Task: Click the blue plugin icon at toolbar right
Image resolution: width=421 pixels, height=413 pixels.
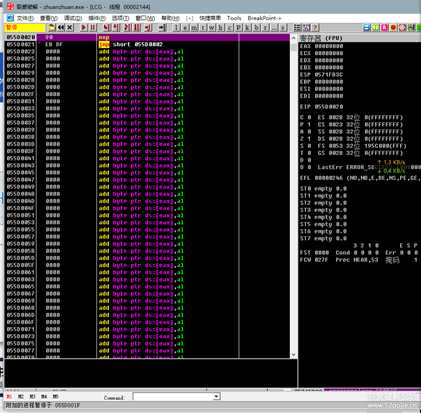Action: tap(367, 28)
